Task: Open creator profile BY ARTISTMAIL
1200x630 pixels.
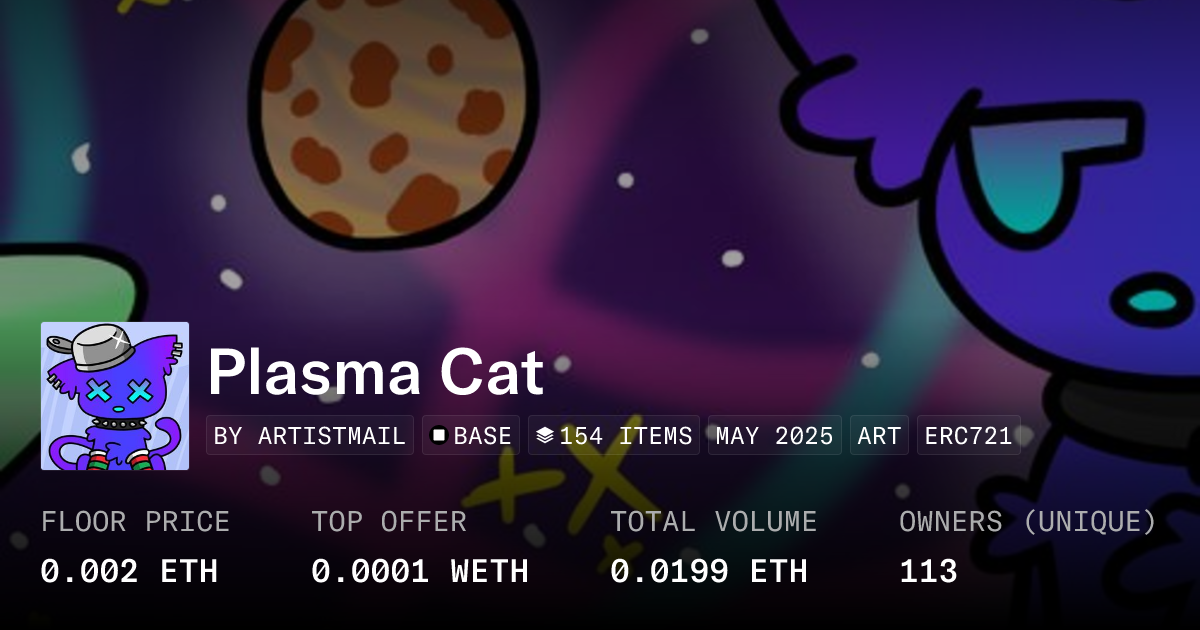Action: point(310,436)
